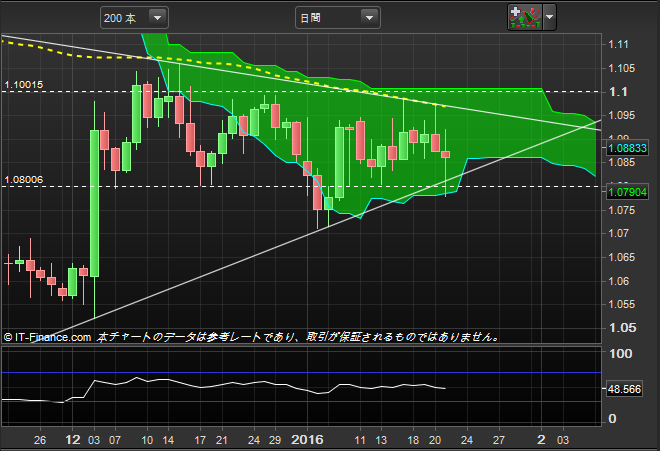Click the © IT-Finance.com copyright text
This screenshot has width=660, height=451.
[x=47, y=337]
